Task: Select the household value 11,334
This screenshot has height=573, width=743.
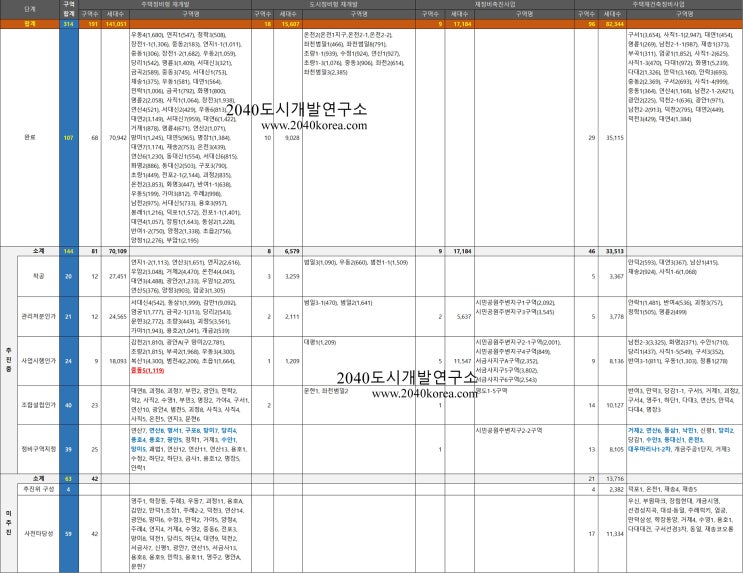Action: (615, 533)
